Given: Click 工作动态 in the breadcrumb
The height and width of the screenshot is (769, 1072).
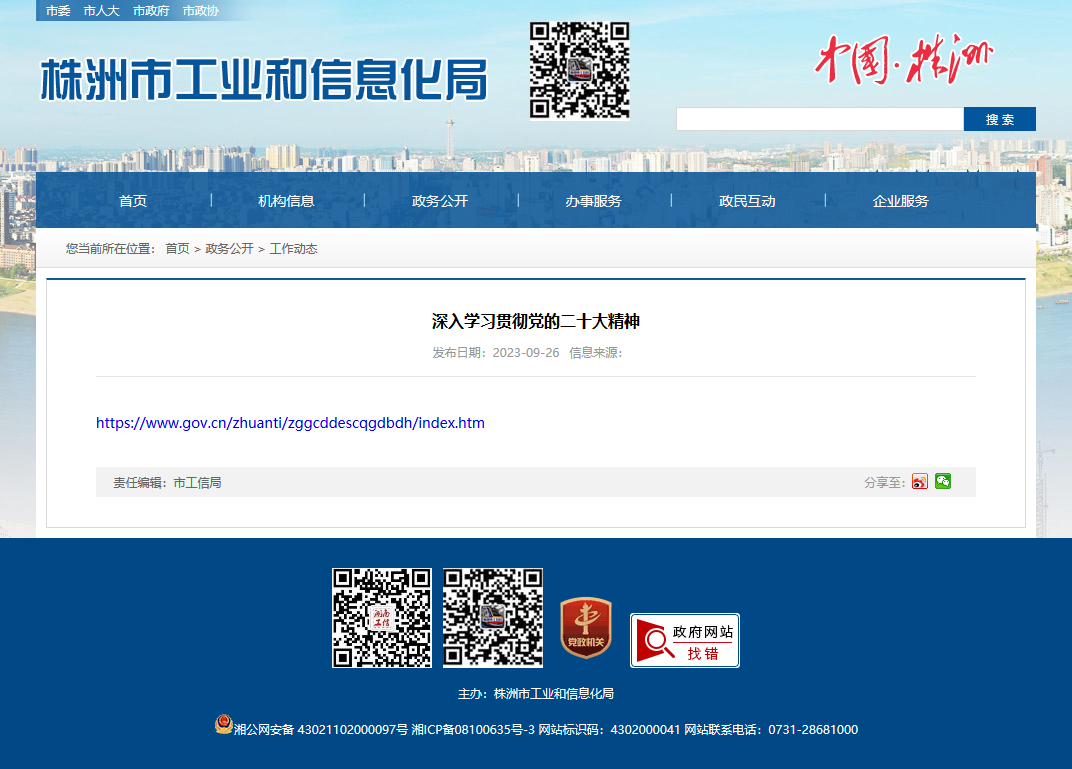Looking at the screenshot, I should [x=293, y=249].
